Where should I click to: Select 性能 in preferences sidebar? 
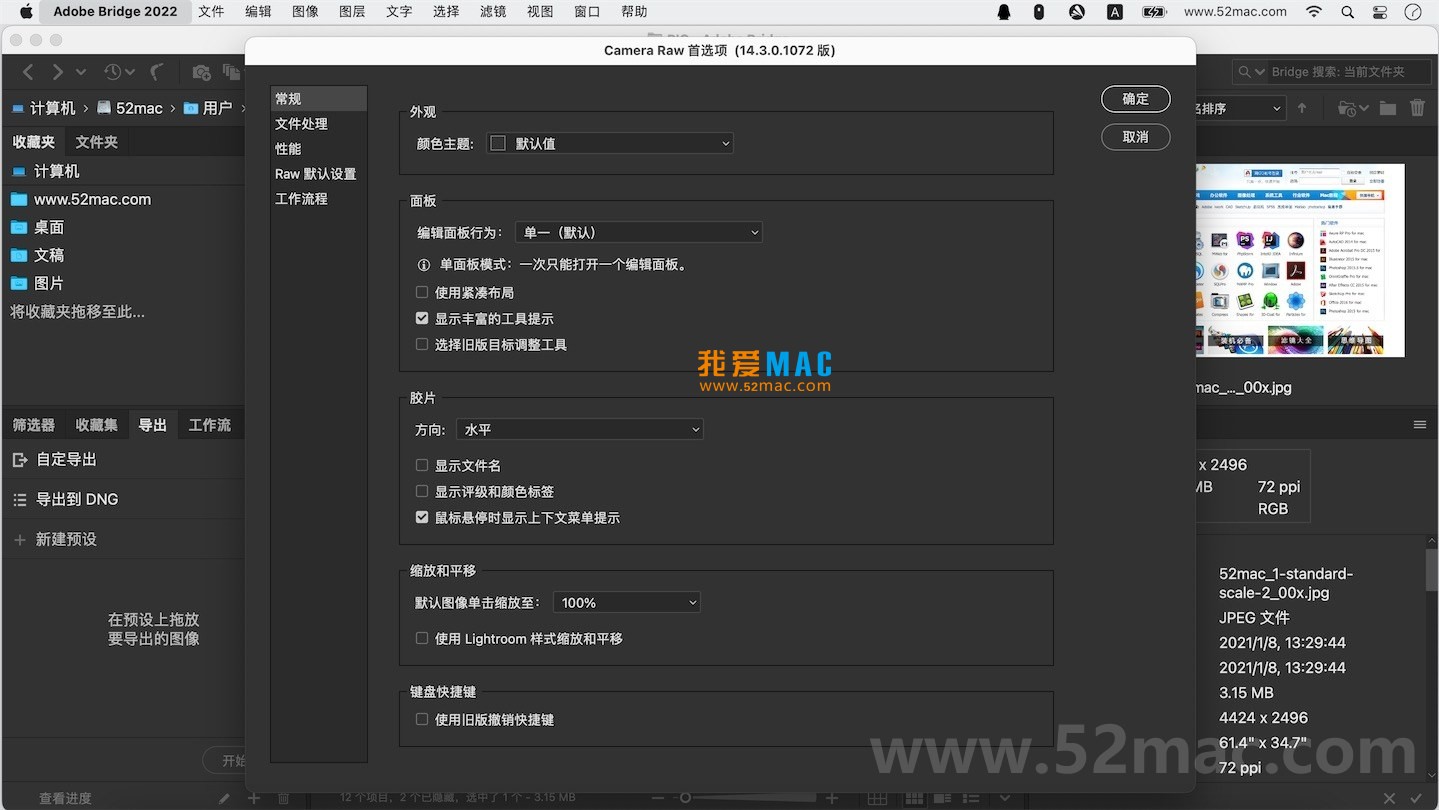pos(319,148)
